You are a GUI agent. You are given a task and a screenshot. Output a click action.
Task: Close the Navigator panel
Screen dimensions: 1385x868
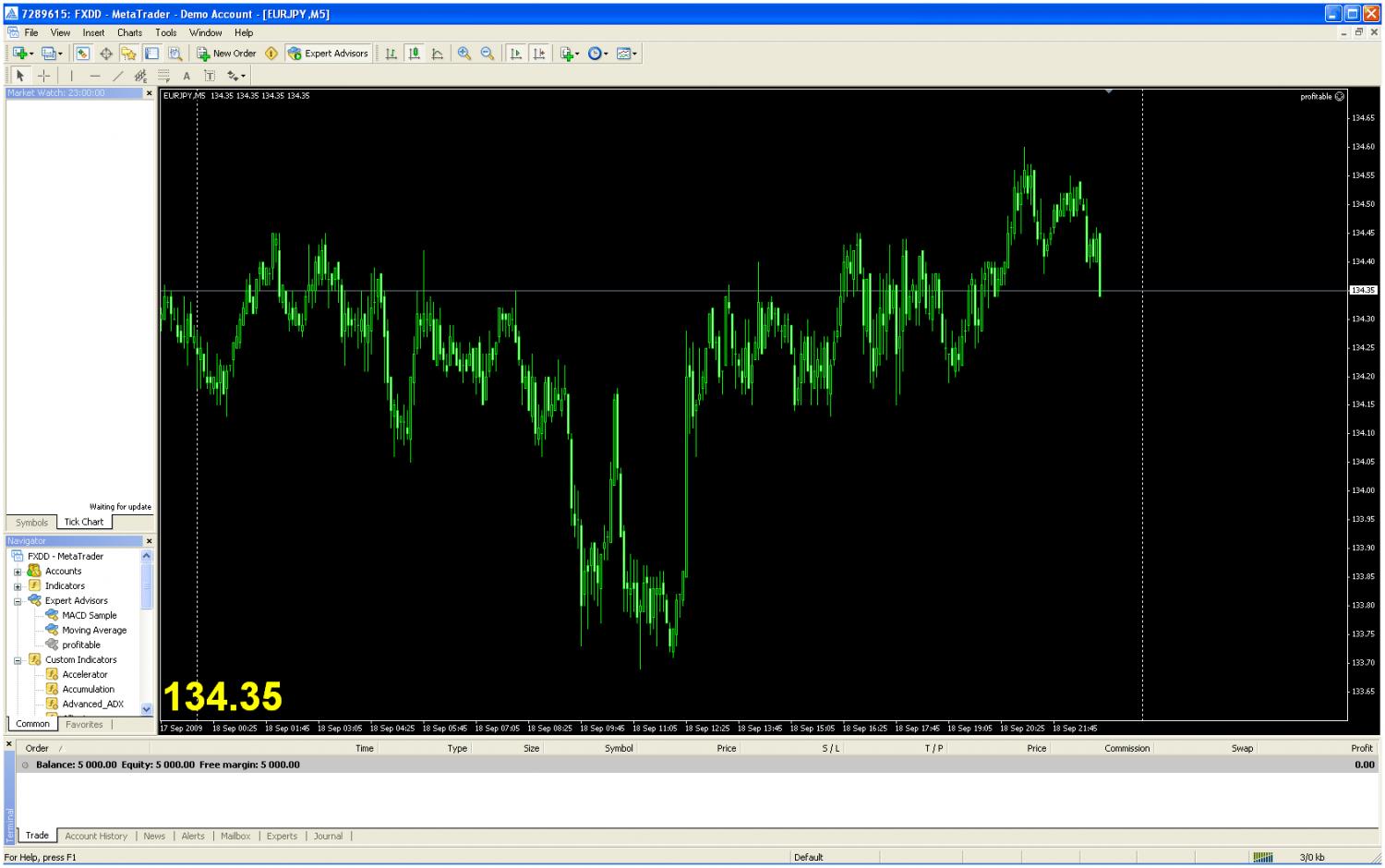pos(149,541)
